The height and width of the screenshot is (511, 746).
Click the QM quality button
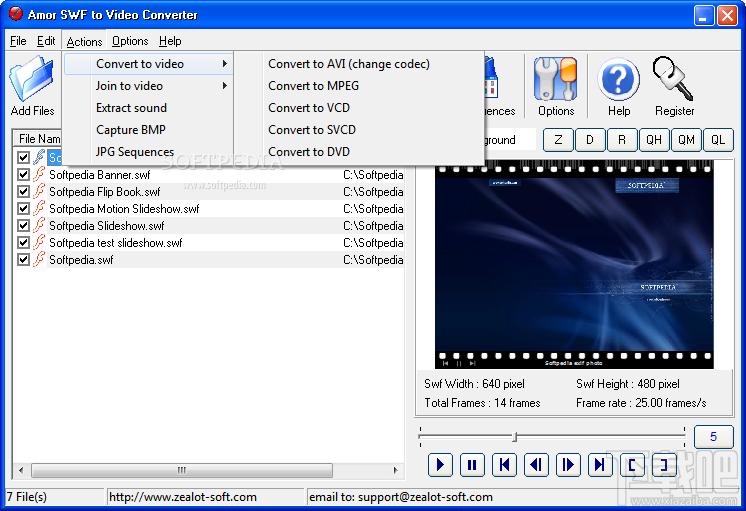pos(686,140)
